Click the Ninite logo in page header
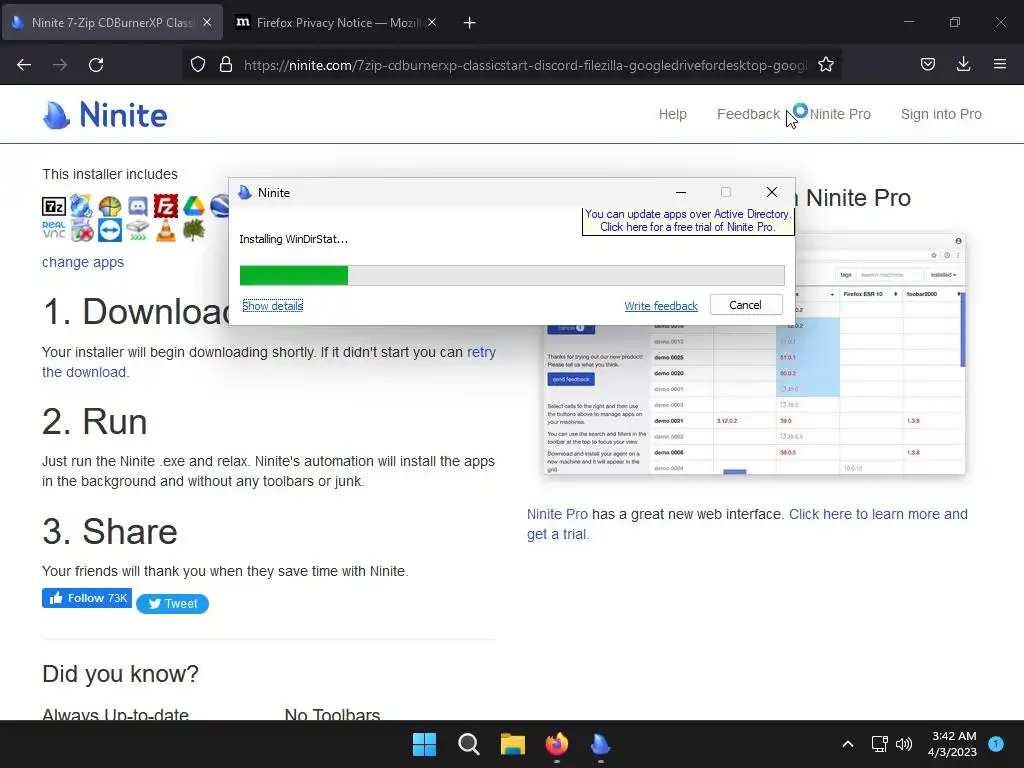 (x=105, y=115)
